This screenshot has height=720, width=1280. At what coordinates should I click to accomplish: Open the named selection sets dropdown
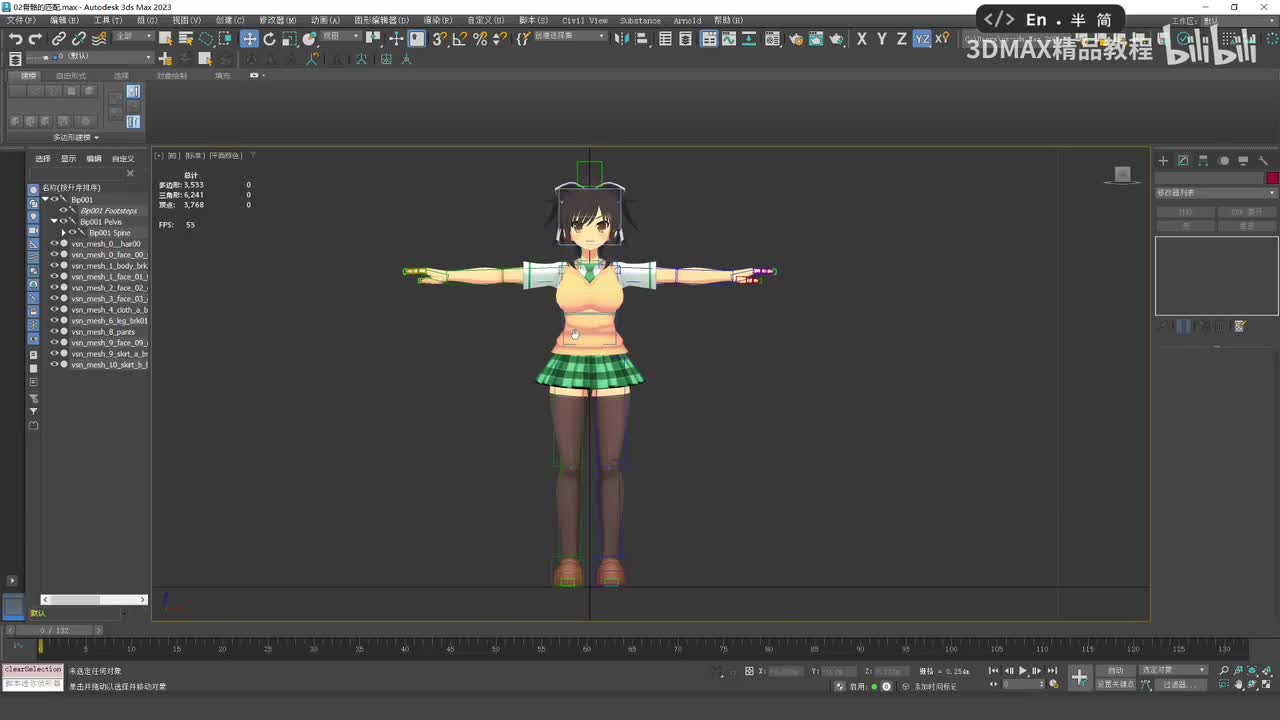tap(570, 36)
